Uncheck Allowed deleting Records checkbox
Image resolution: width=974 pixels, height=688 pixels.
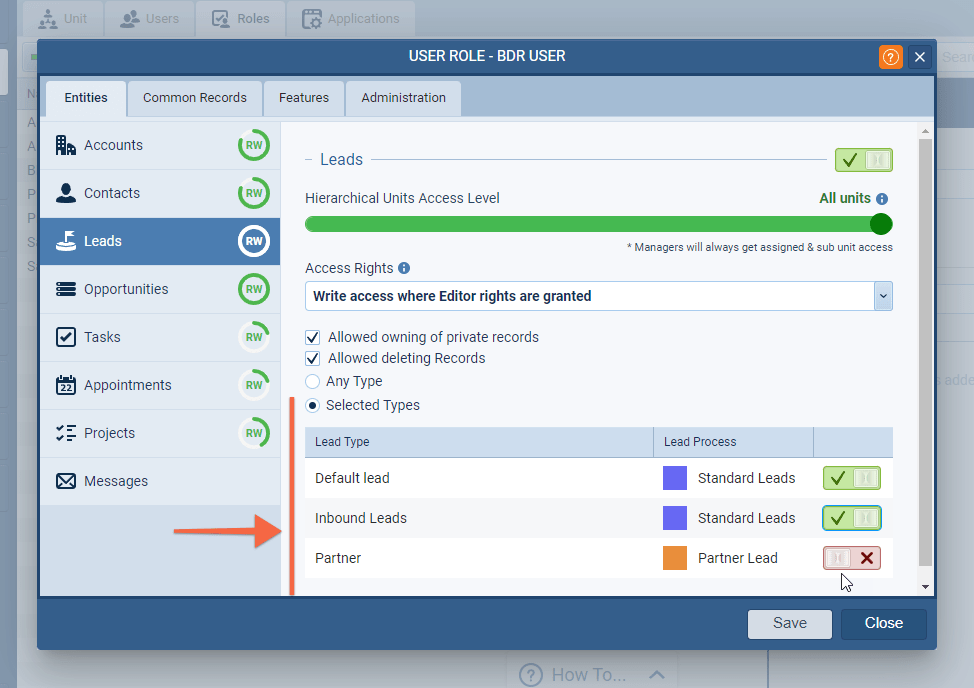point(313,358)
